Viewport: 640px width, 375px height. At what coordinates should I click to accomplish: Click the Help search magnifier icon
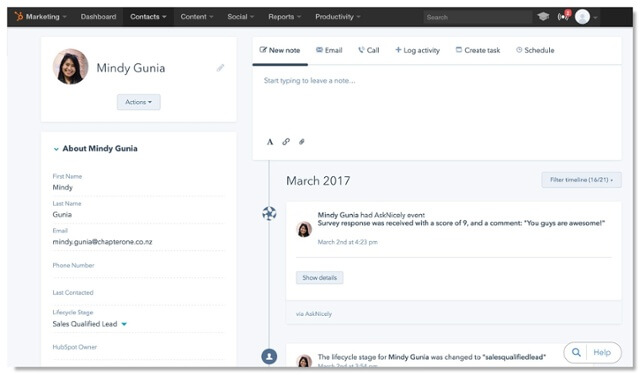tap(576, 352)
